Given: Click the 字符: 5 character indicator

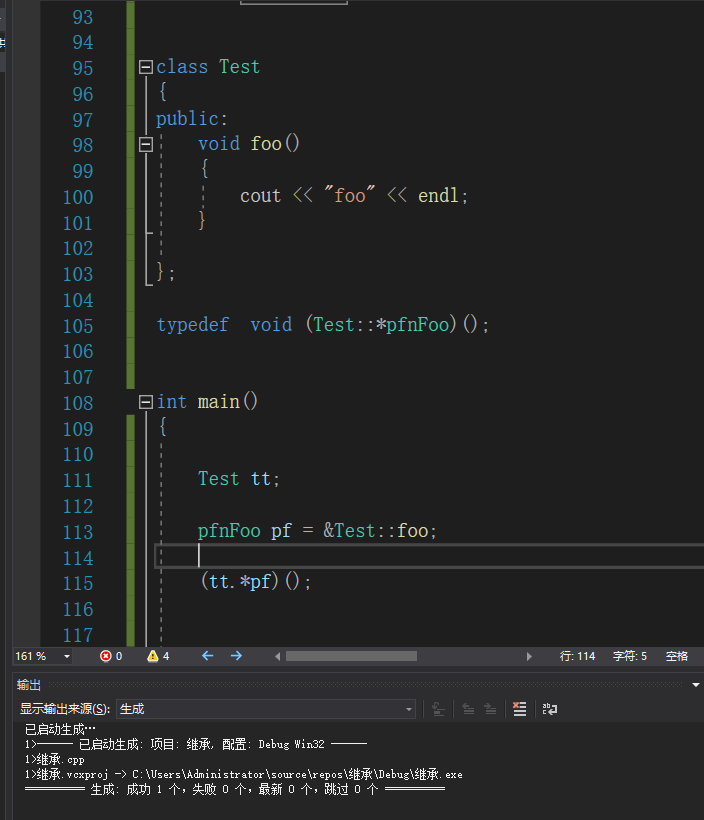Looking at the screenshot, I should tap(630, 656).
